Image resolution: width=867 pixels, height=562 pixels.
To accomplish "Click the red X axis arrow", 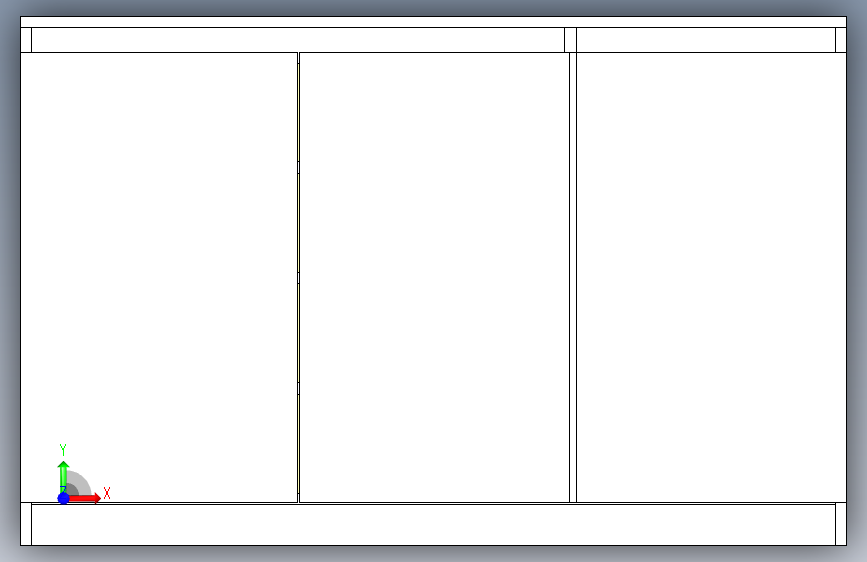I will [x=84, y=498].
